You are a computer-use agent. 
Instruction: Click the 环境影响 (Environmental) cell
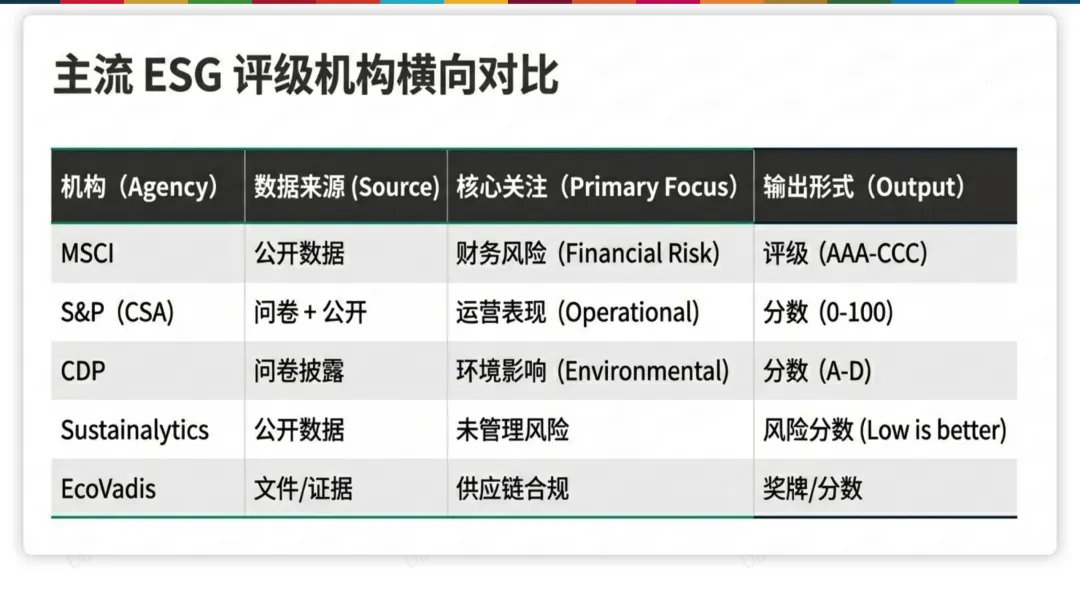(601, 371)
